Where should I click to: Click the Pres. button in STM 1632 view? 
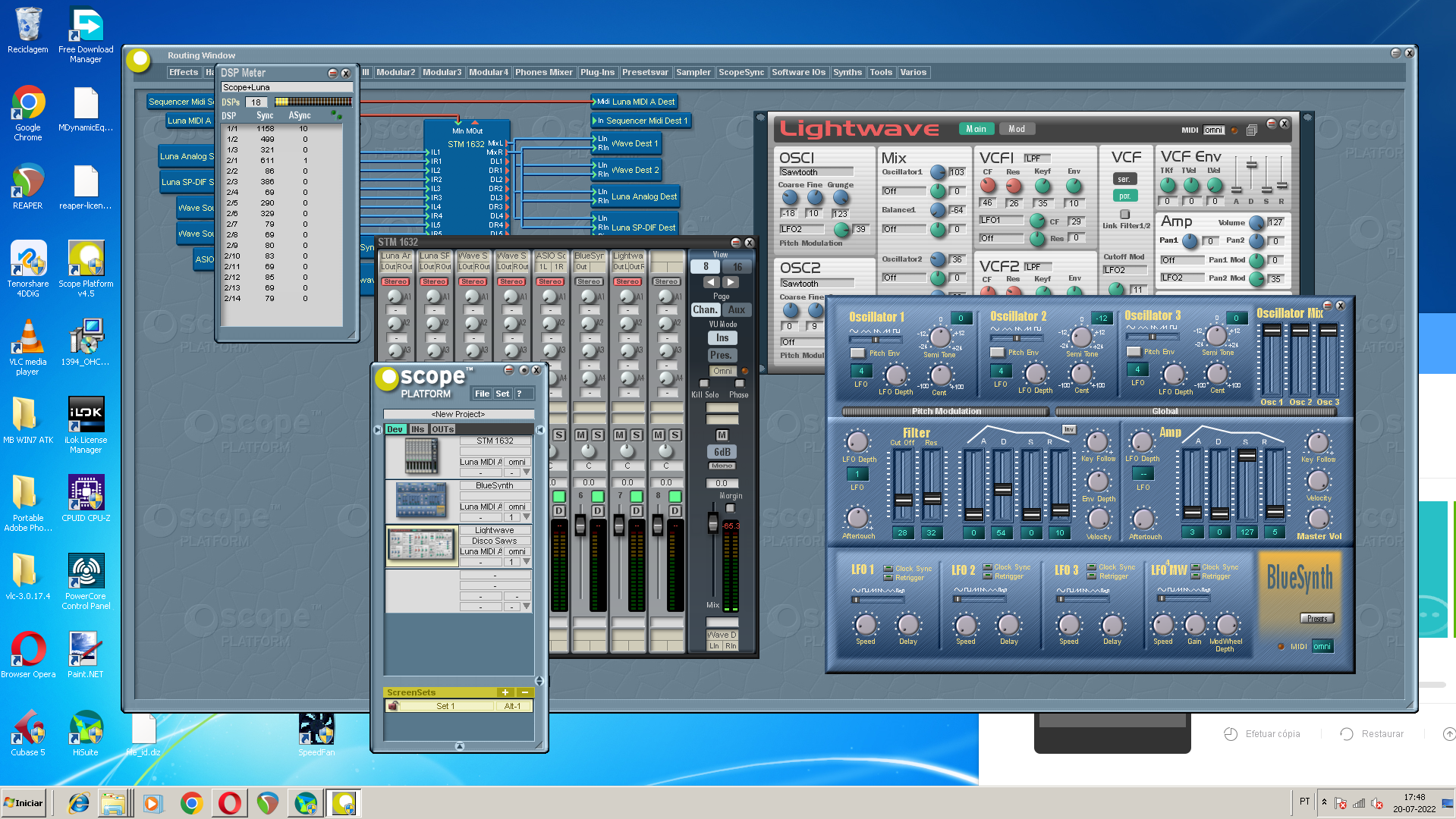click(721, 355)
